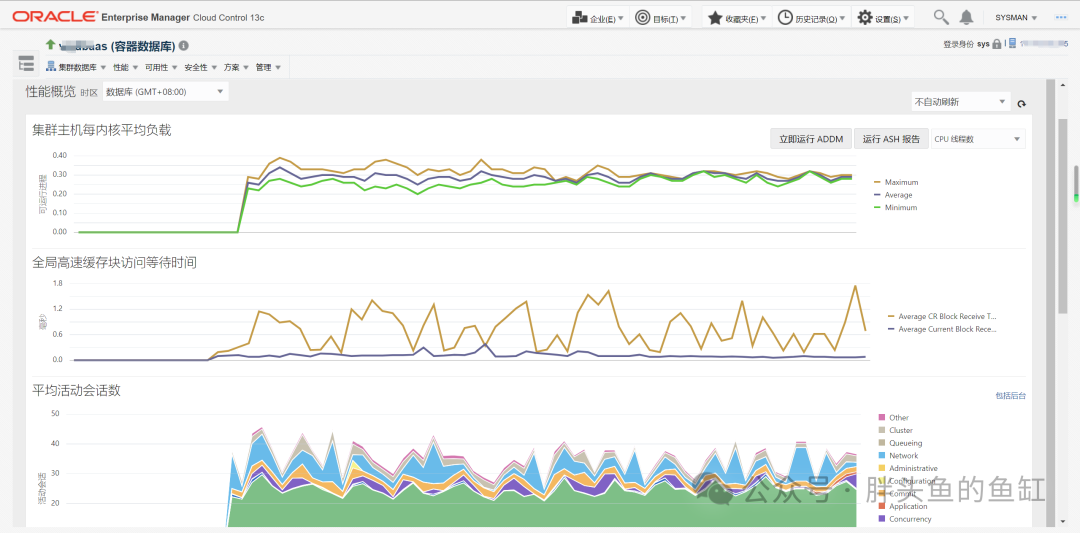Image resolution: width=1080 pixels, height=533 pixels.
Task: Click 立即运行 ADDM button
Action: 811,138
